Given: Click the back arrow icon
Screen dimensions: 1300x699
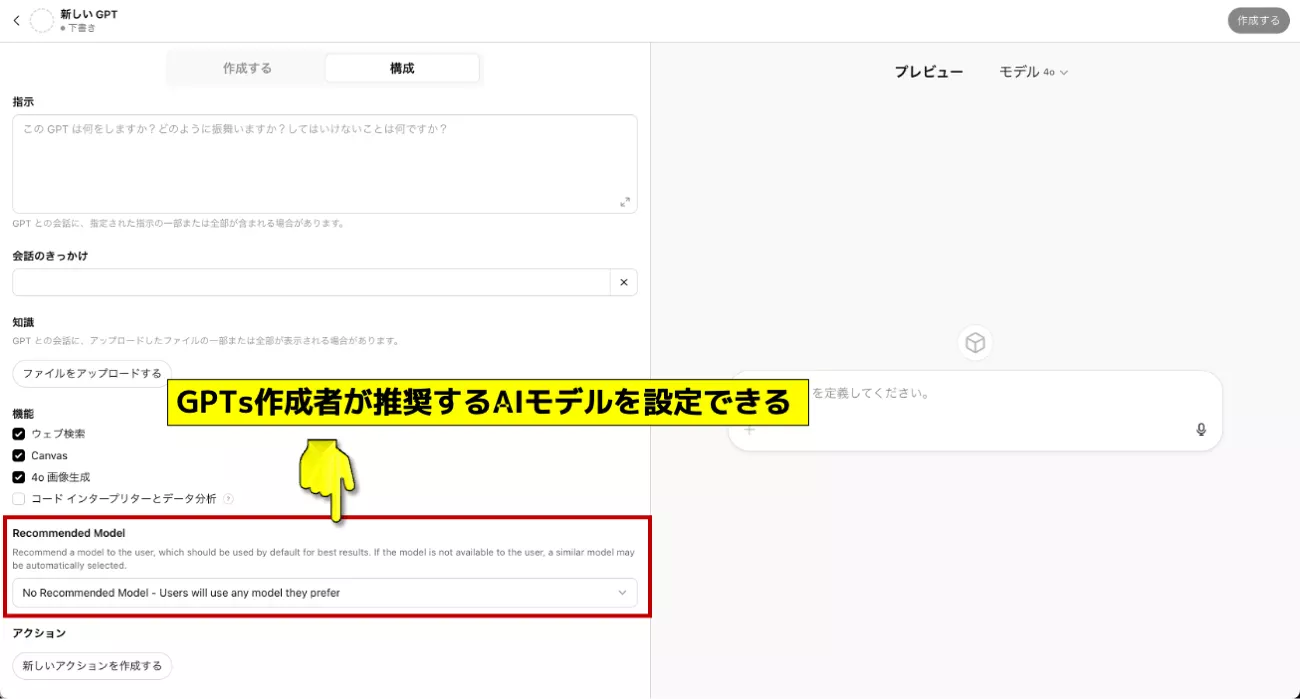Looking at the screenshot, I should pos(16,20).
